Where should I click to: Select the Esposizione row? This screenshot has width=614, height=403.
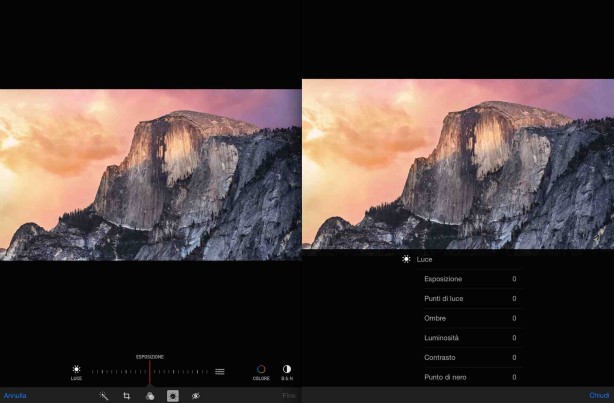(473, 279)
